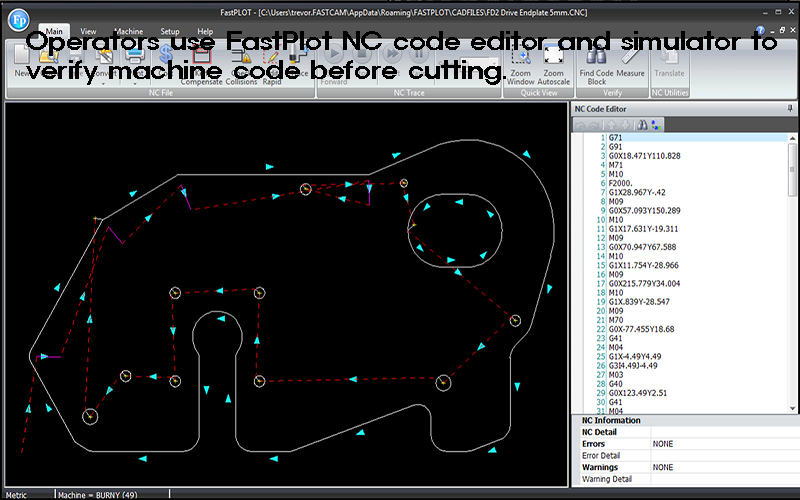Click the colored dots icon in the NC Code Editor toolbar
Screen dimensions: 800x500
[x=655, y=125]
